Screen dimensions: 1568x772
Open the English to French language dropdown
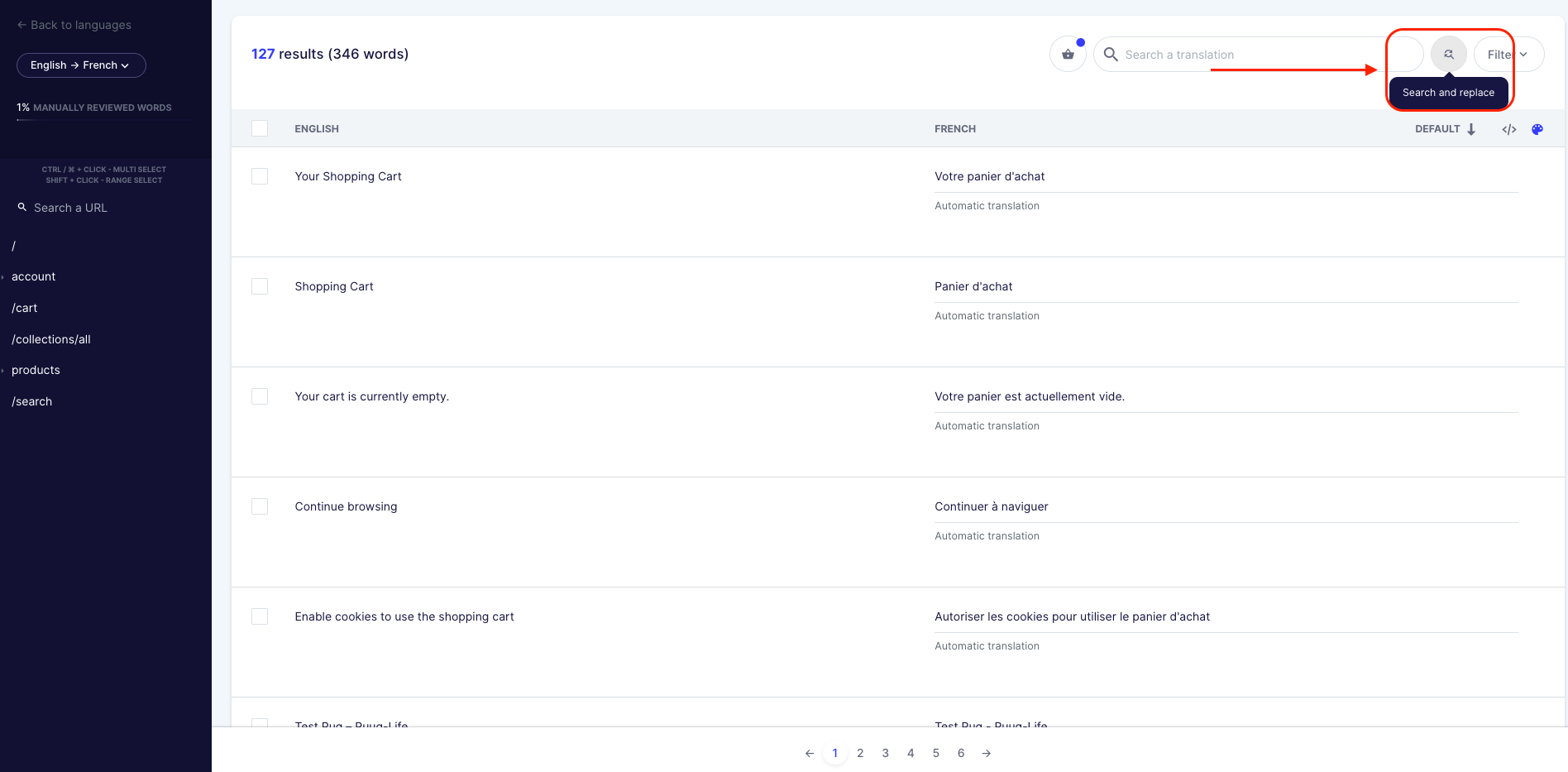pos(81,65)
